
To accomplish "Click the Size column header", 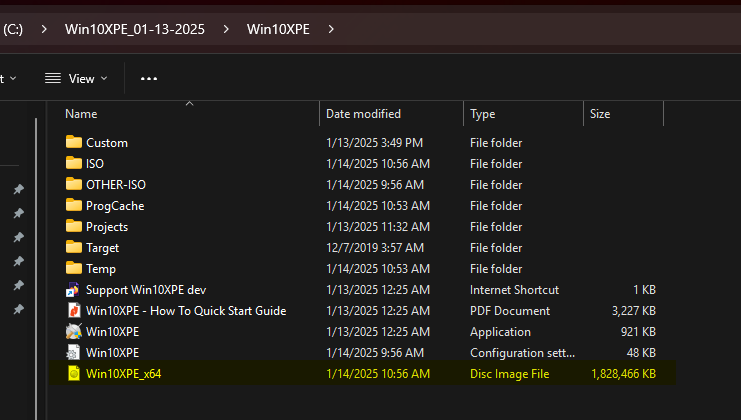I will 600,114.
